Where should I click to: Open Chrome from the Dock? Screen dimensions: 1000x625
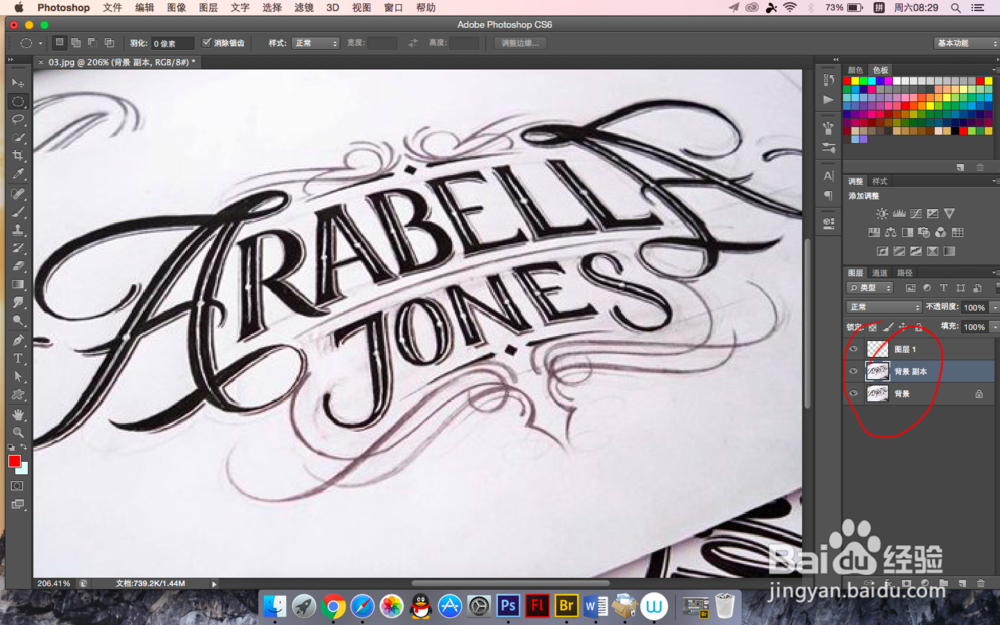[x=332, y=607]
